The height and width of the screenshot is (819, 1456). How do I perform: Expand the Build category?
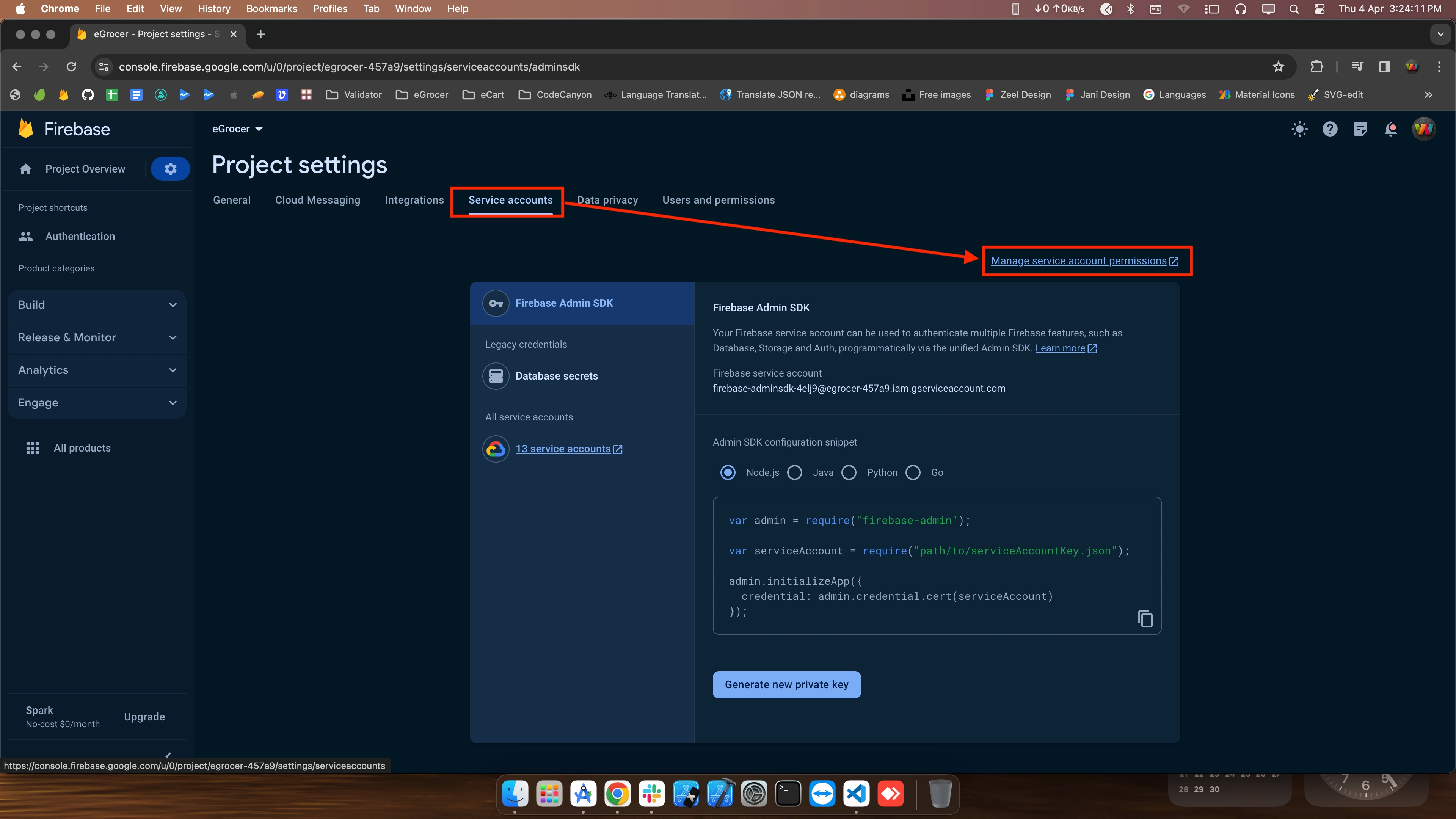(97, 305)
